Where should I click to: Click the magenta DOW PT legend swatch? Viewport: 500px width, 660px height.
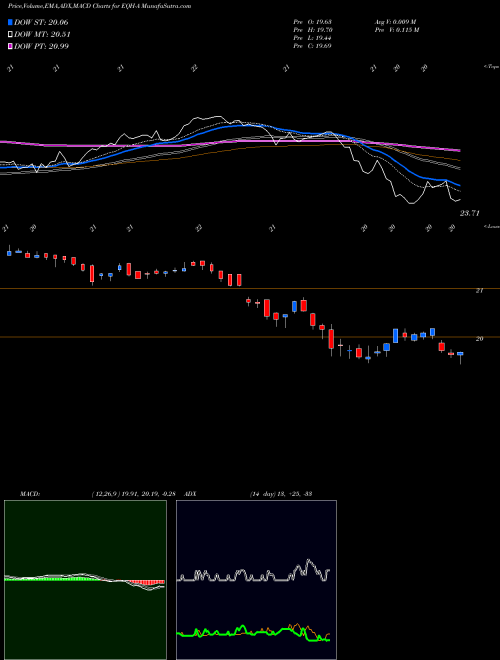(10, 46)
